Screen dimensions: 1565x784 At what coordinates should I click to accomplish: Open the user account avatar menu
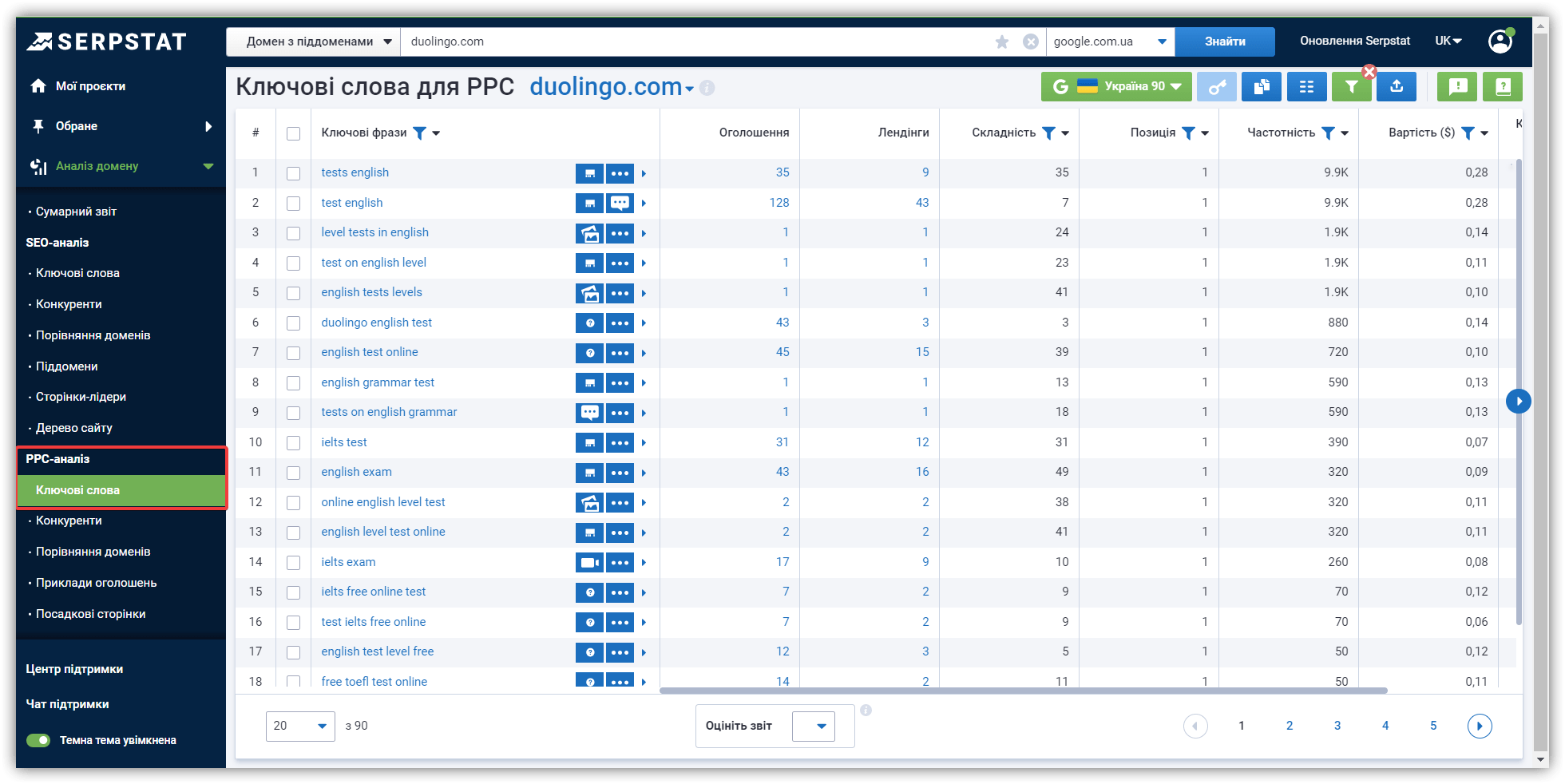pos(1500,42)
